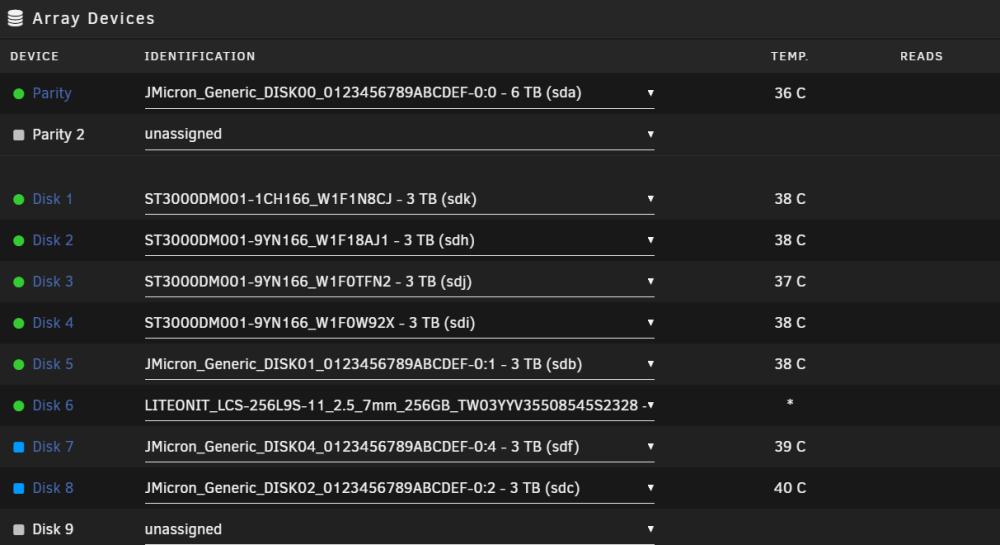This screenshot has width=1000, height=545.
Task: Click the blue status square for Disk 8
Action: point(18,488)
